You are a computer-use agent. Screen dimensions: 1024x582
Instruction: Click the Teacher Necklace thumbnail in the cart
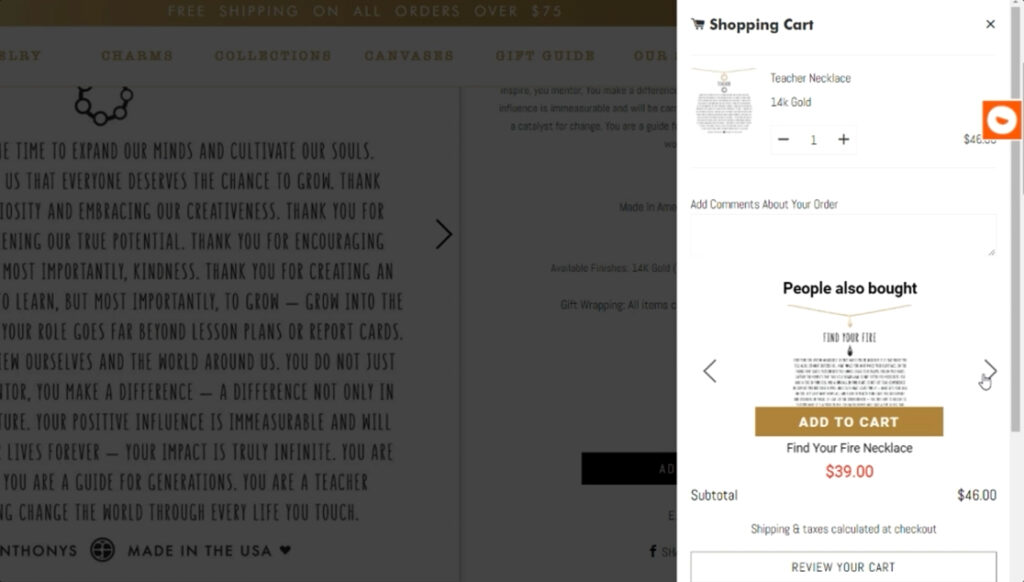coord(723,107)
